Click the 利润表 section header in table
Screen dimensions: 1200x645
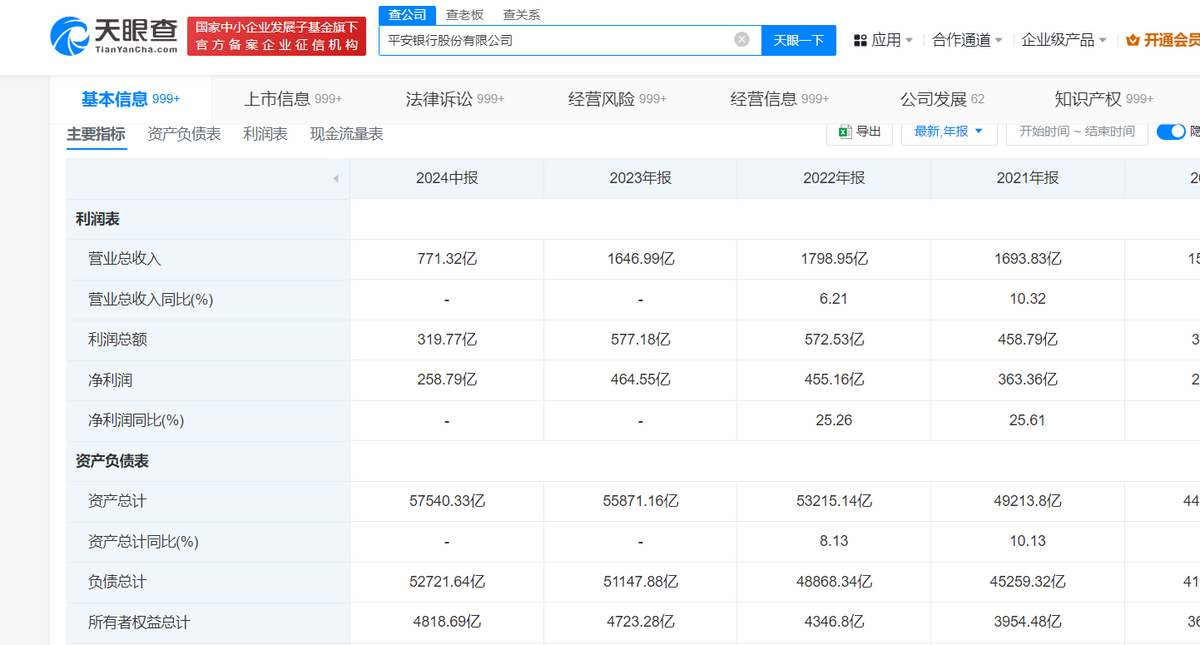click(x=98, y=218)
